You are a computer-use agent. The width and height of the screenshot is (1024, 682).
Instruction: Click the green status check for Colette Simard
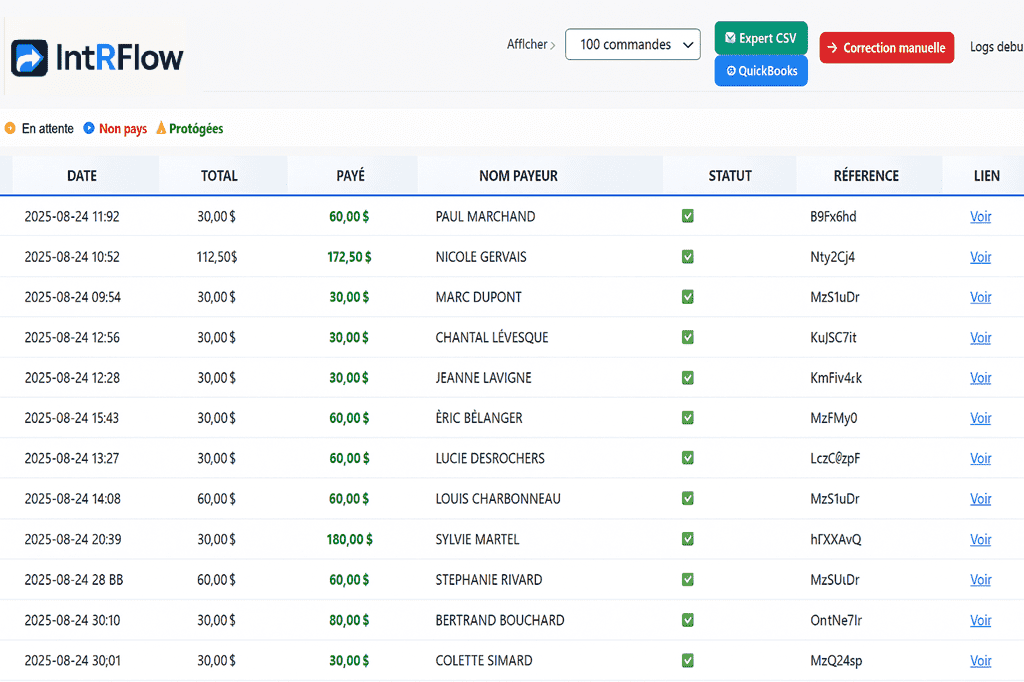pyautogui.click(x=687, y=660)
